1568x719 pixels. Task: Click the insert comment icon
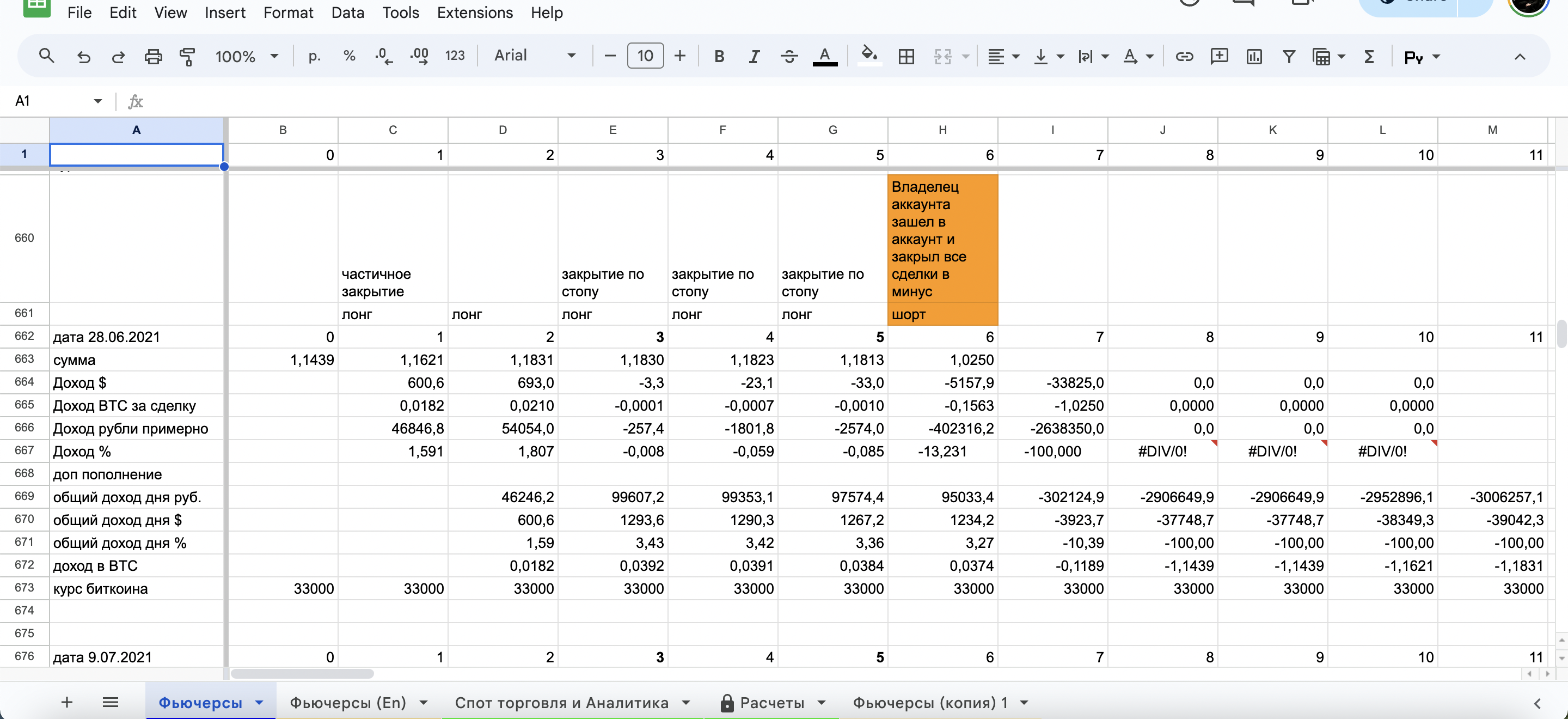pos(1218,56)
